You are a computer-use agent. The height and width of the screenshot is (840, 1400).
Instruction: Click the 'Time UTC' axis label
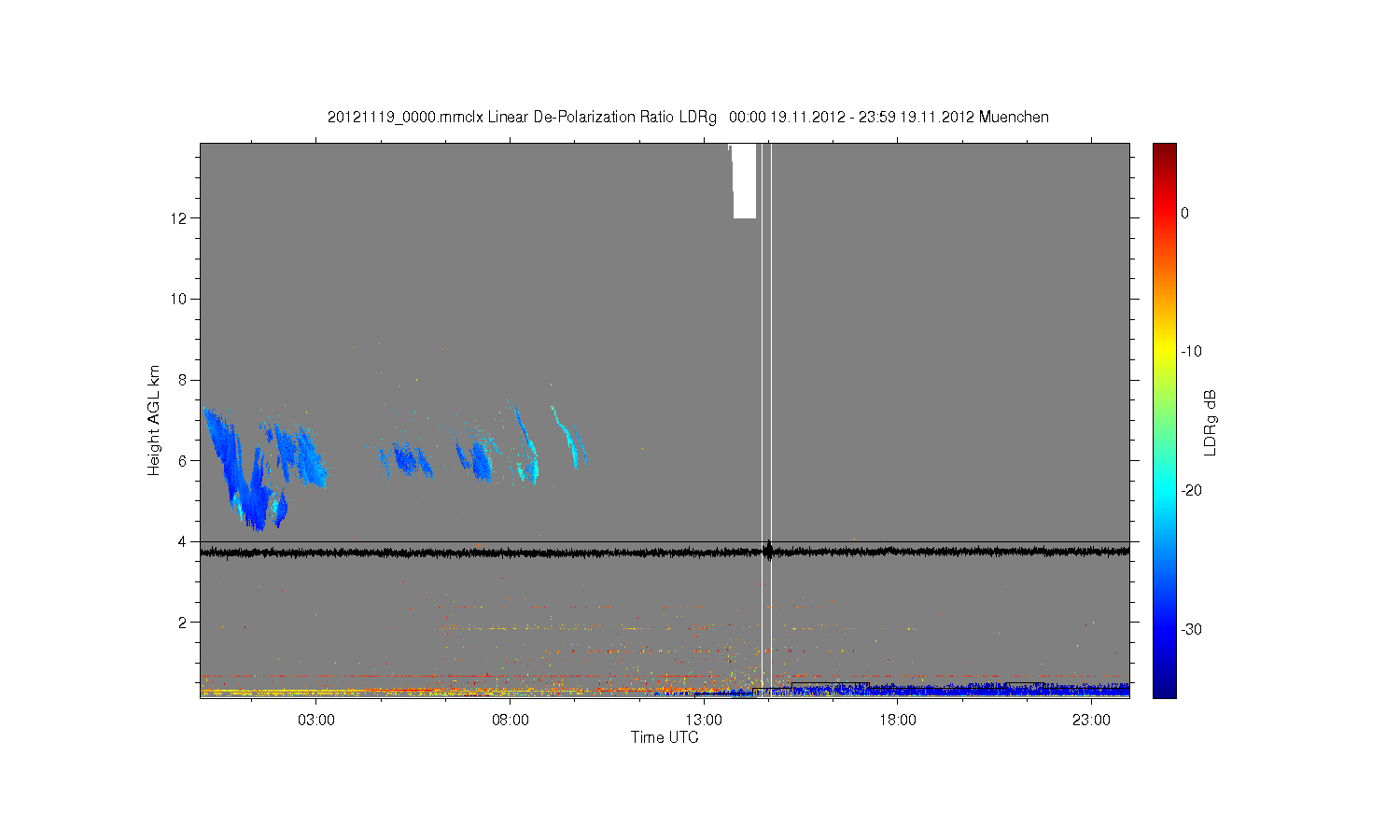pos(665,737)
